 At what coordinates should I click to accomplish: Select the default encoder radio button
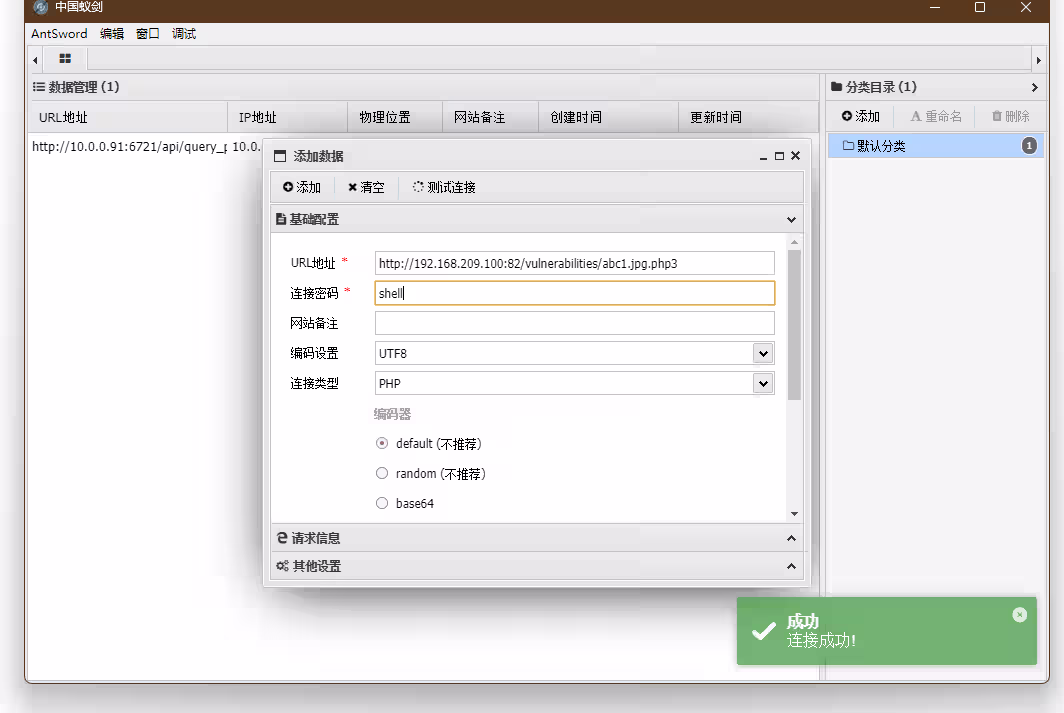coord(382,444)
